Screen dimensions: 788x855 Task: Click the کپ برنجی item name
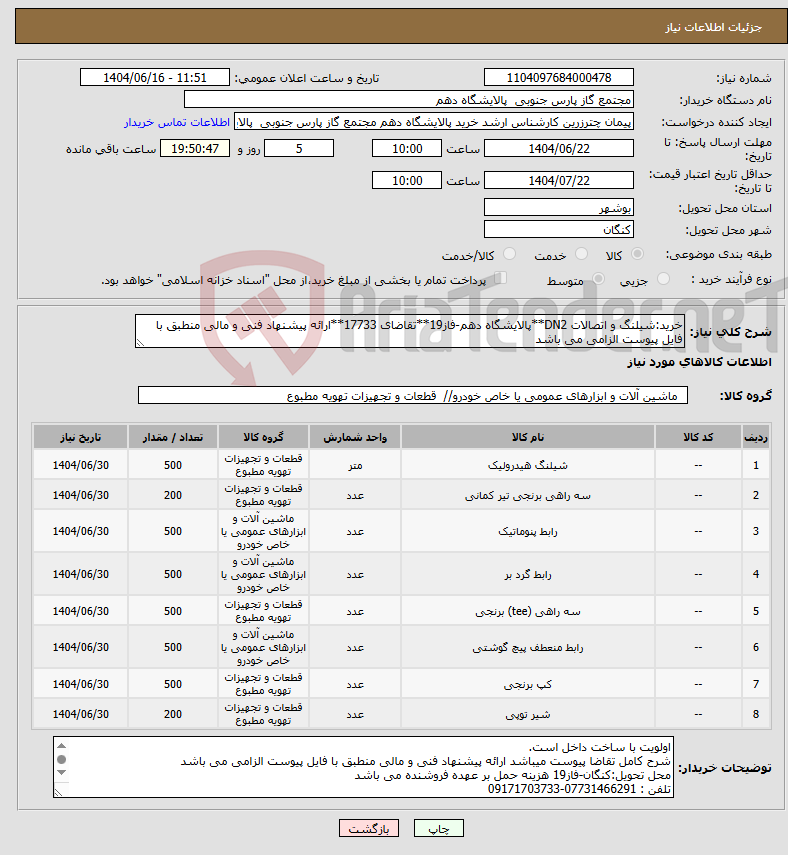coord(528,684)
